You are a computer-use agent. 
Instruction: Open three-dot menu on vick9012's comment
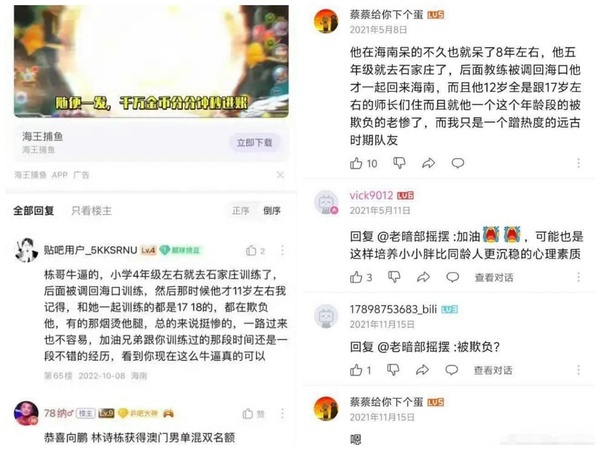[578, 277]
